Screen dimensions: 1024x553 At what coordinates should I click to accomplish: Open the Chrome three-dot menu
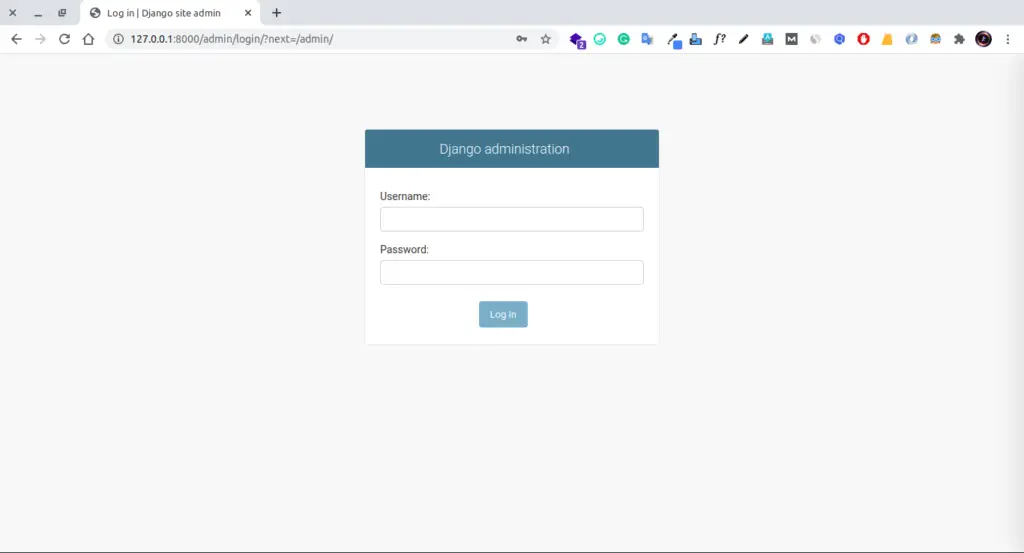tap(1008, 39)
